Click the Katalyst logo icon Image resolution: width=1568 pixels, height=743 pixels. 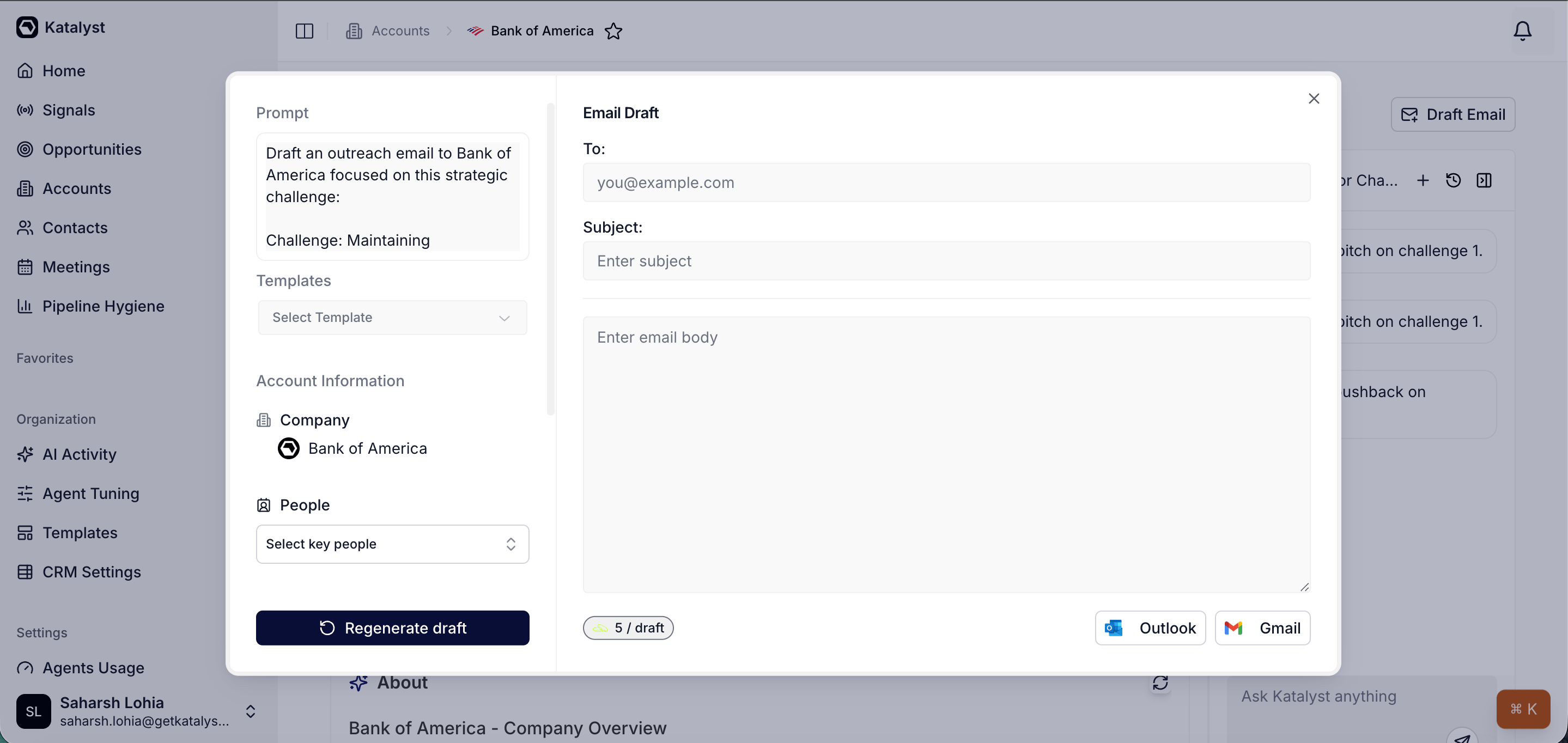pyautogui.click(x=27, y=27)
